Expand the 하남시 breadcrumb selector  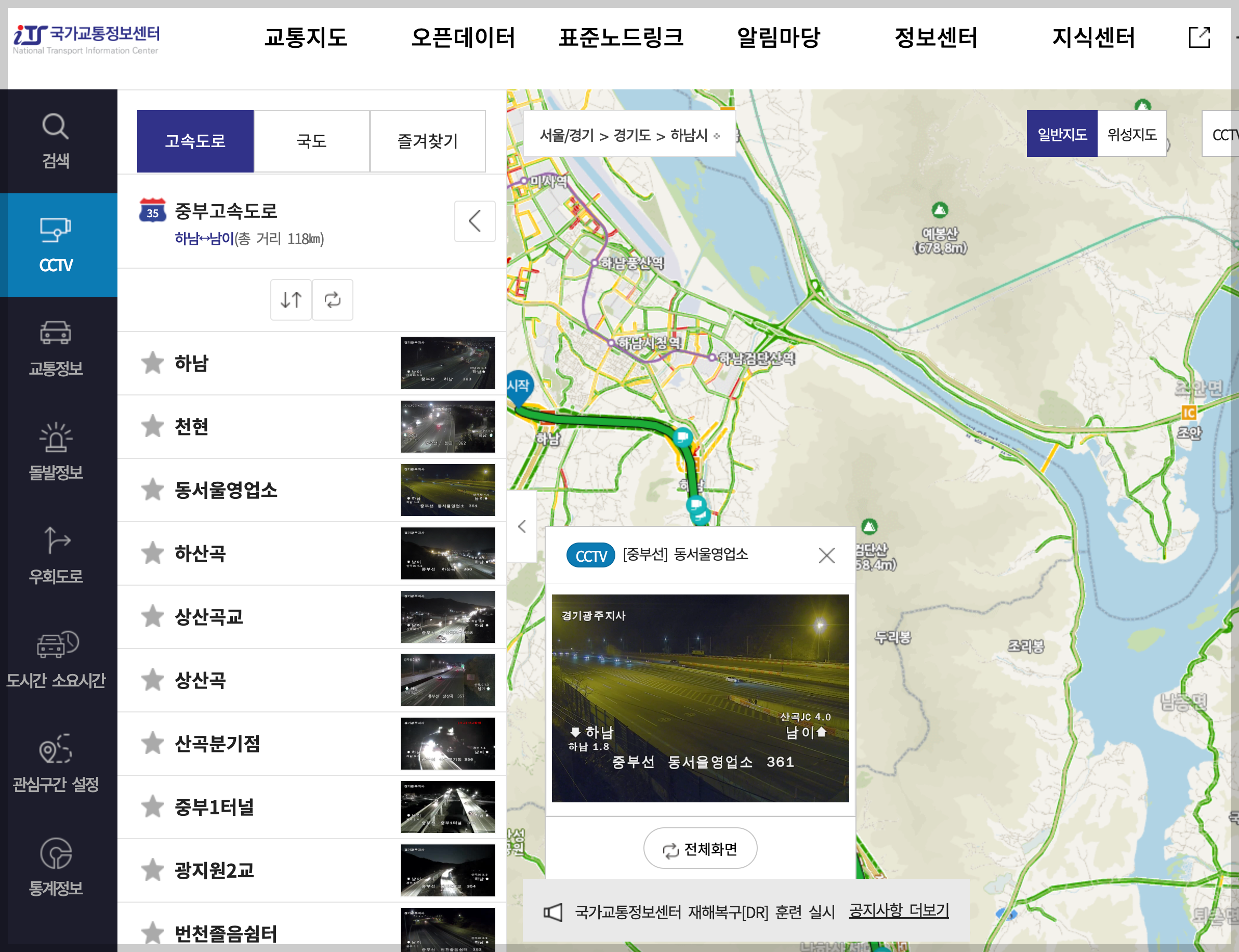point(718,136)
